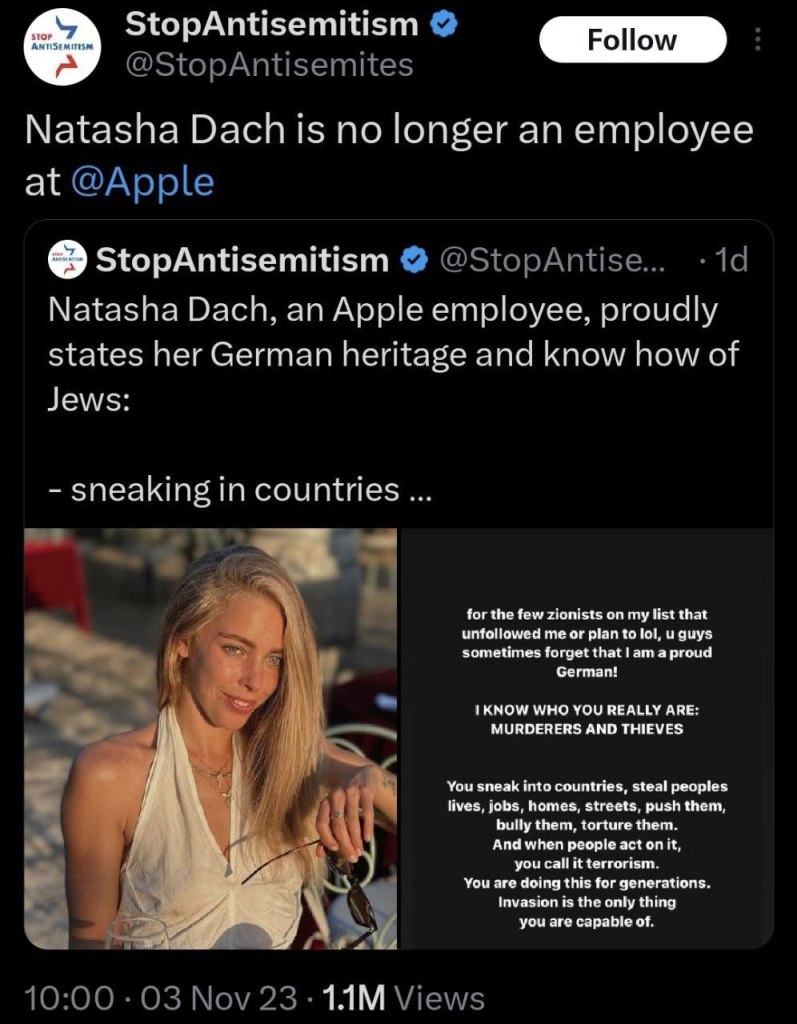Click the quoted post's verified badge
Screen dimensions: 797x1024
pos(411,261)
